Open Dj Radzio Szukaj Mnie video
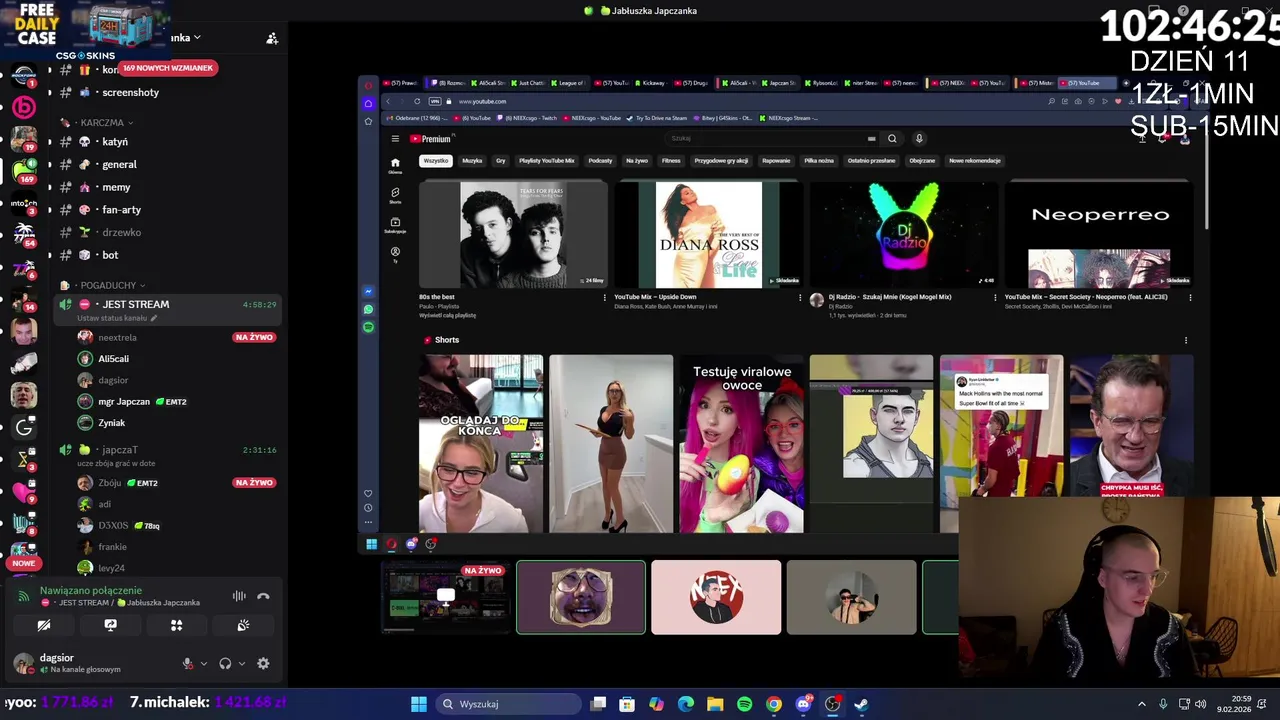This screenshot has height=720, width=1280. 903,234
